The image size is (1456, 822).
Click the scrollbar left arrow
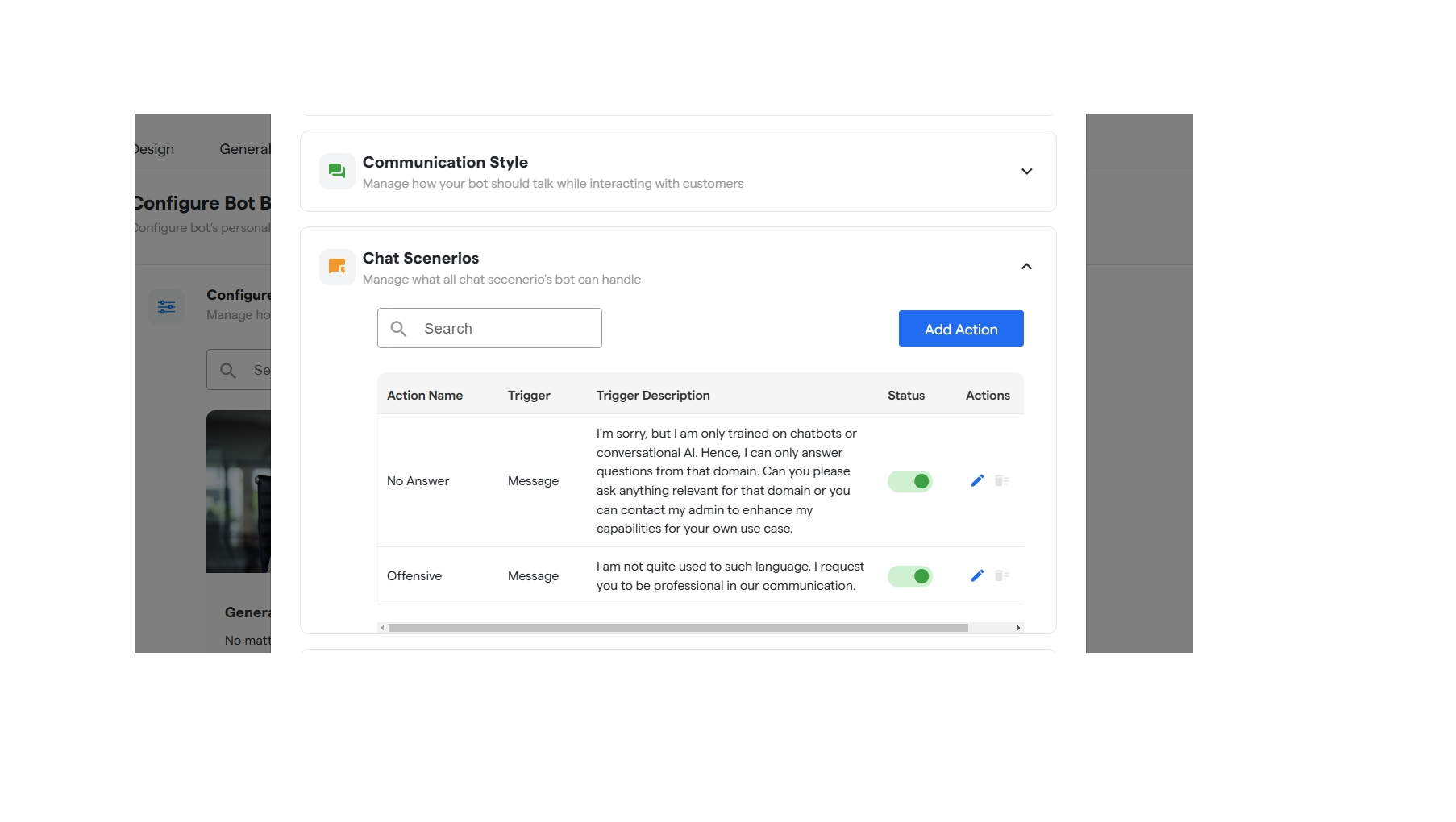tap(382, 628)
